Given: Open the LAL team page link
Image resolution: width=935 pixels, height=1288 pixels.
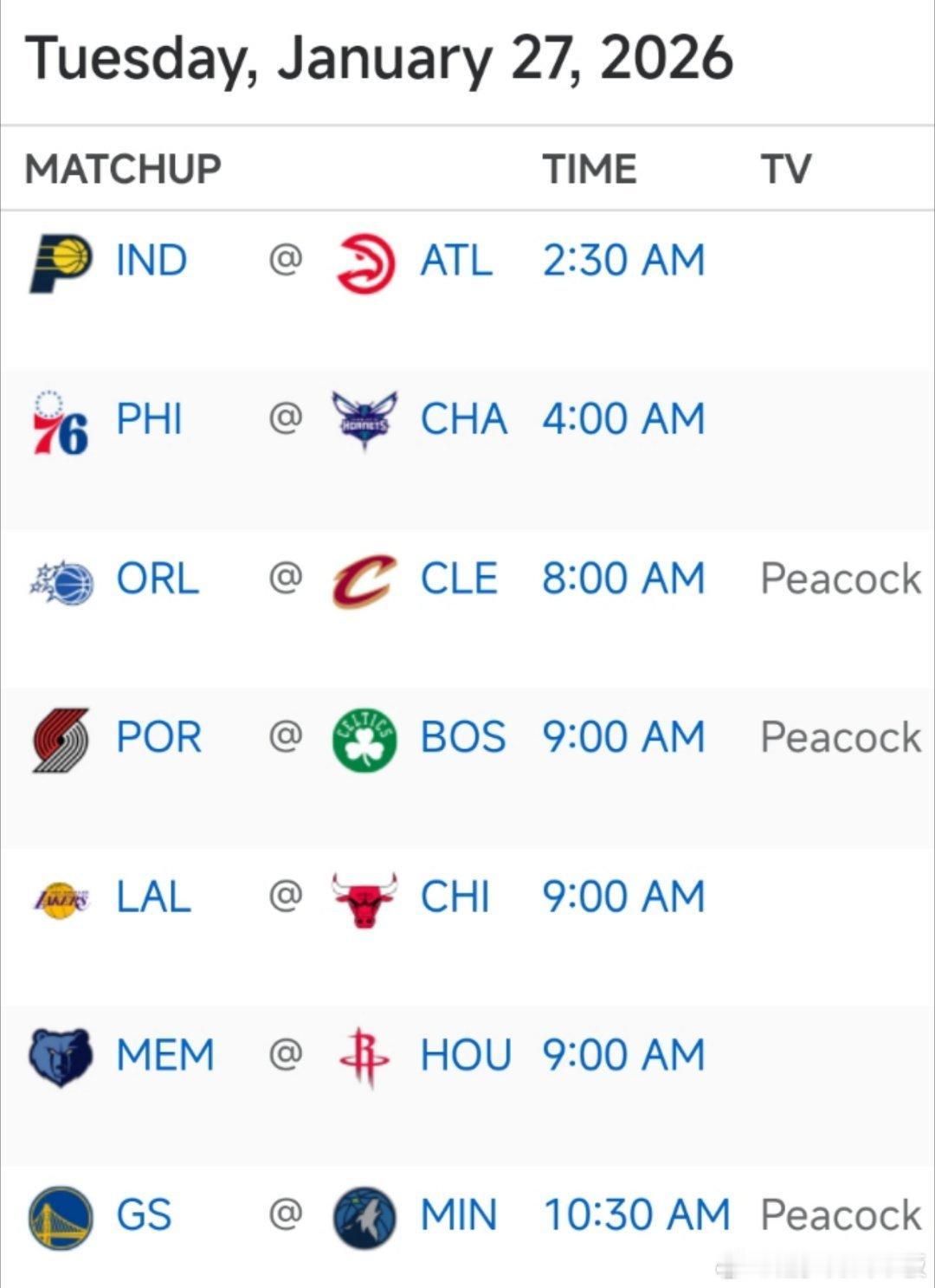Looking at the screenshot, I should click(x=153, y=896).
